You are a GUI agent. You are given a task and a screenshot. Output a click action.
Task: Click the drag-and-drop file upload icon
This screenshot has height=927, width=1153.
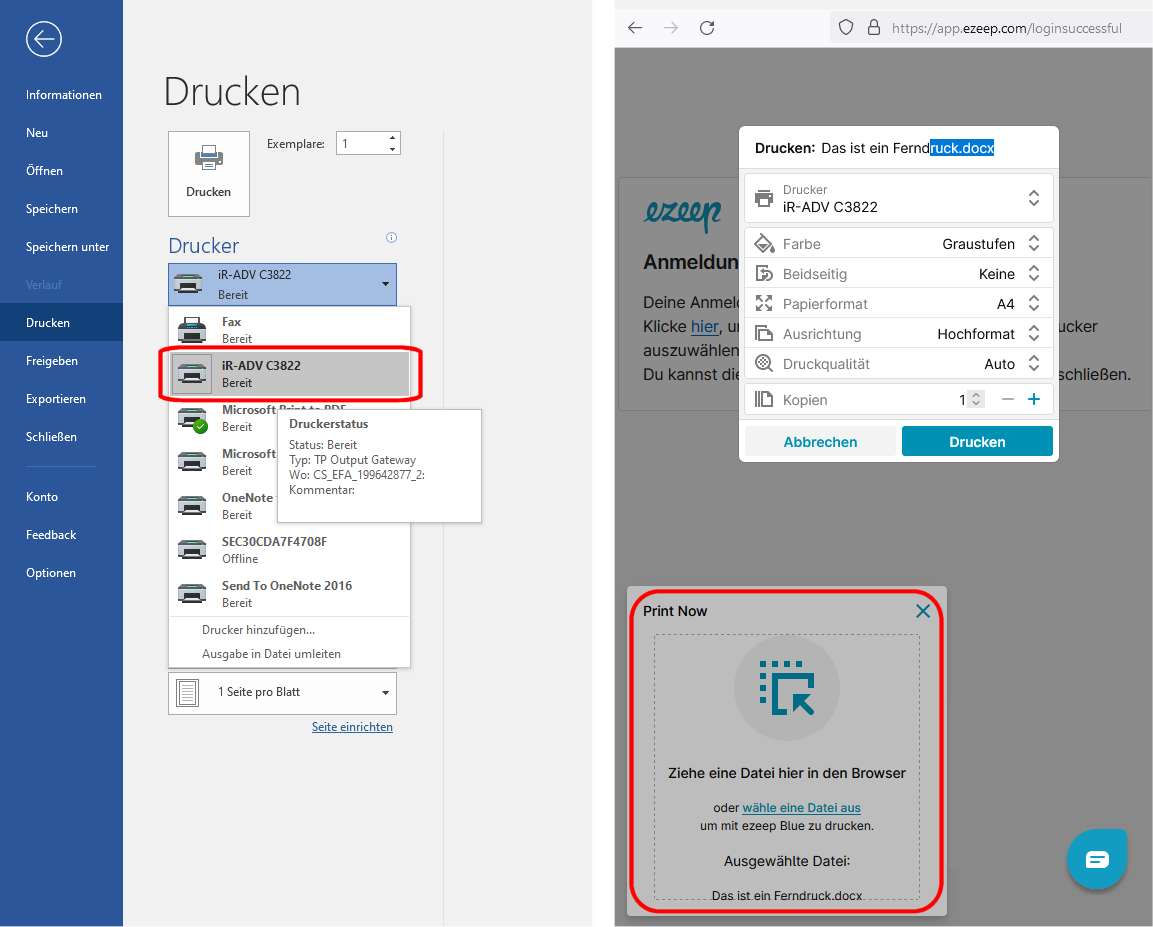[x=786, y=687]
